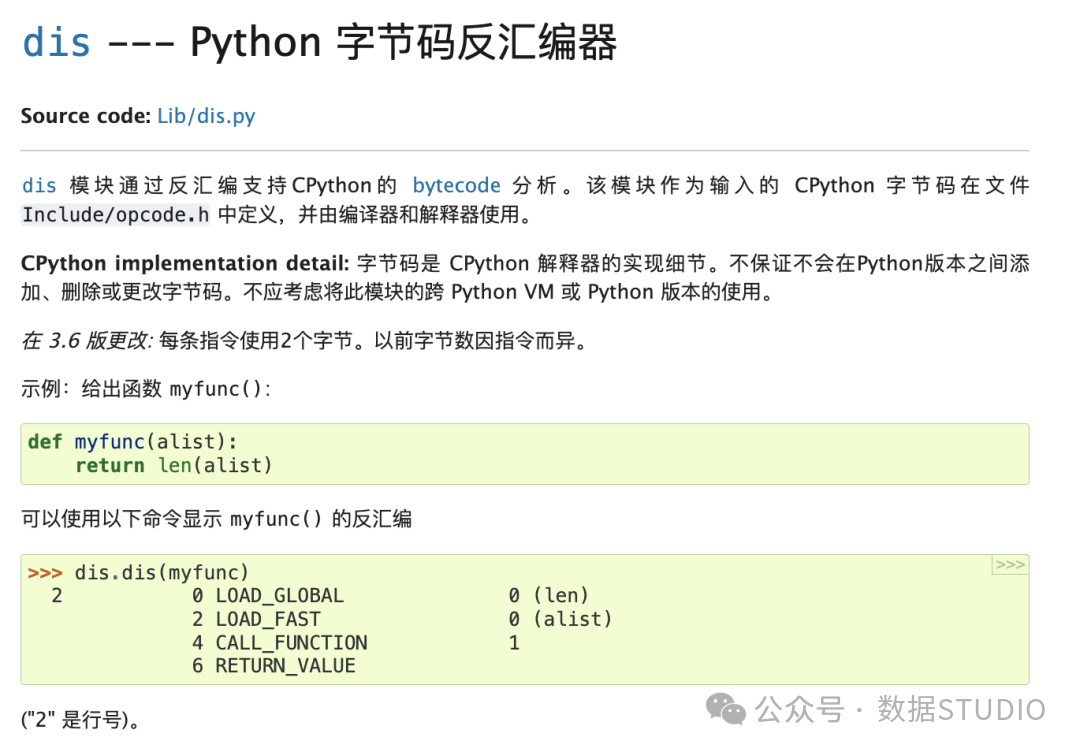The height and width of the screenshot is (752, 1080).
Task: Click the '在 3.6 版更改' version note
Action: (x=87, y=340)
